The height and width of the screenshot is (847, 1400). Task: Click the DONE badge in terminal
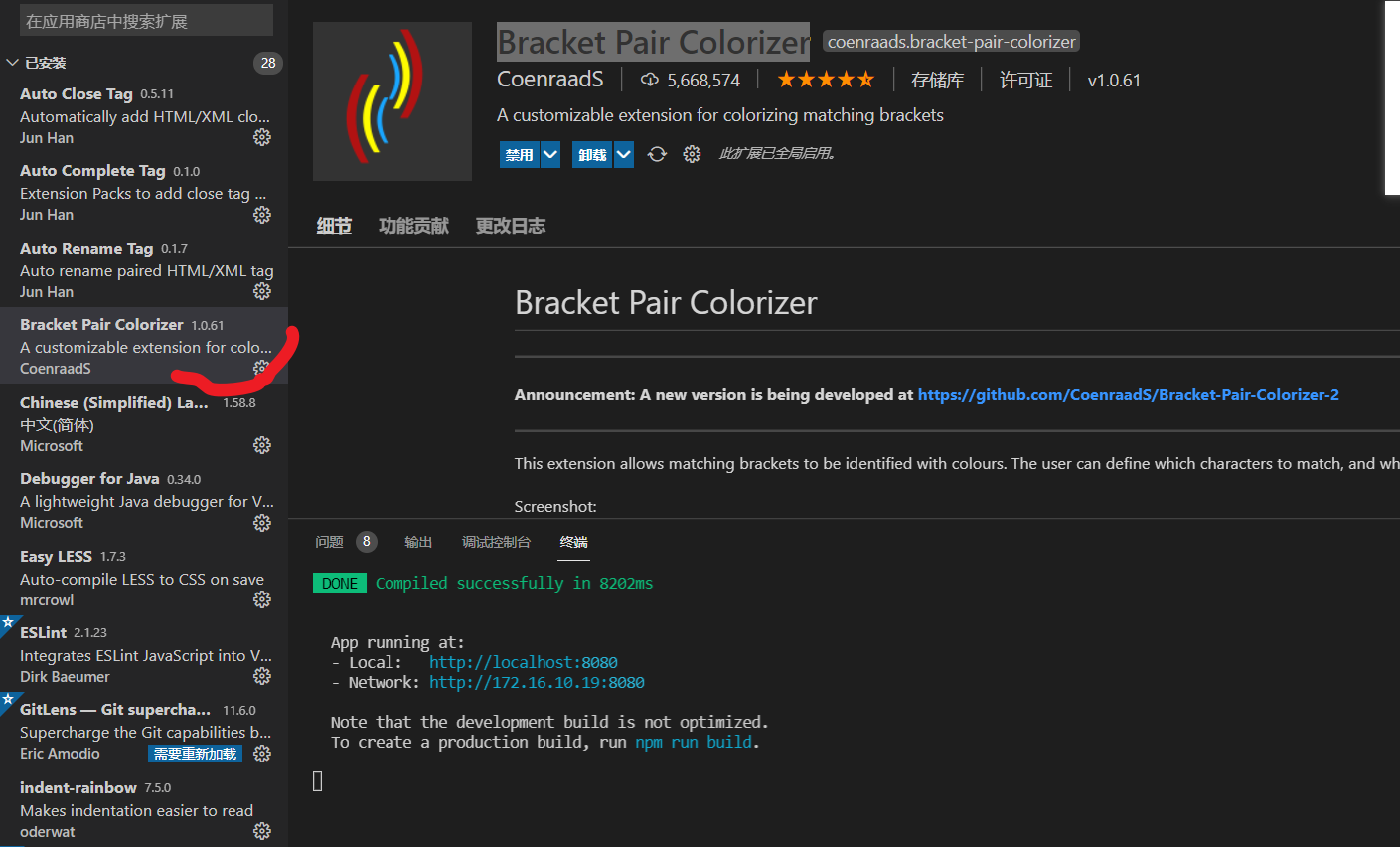click(x=340, y=583)
